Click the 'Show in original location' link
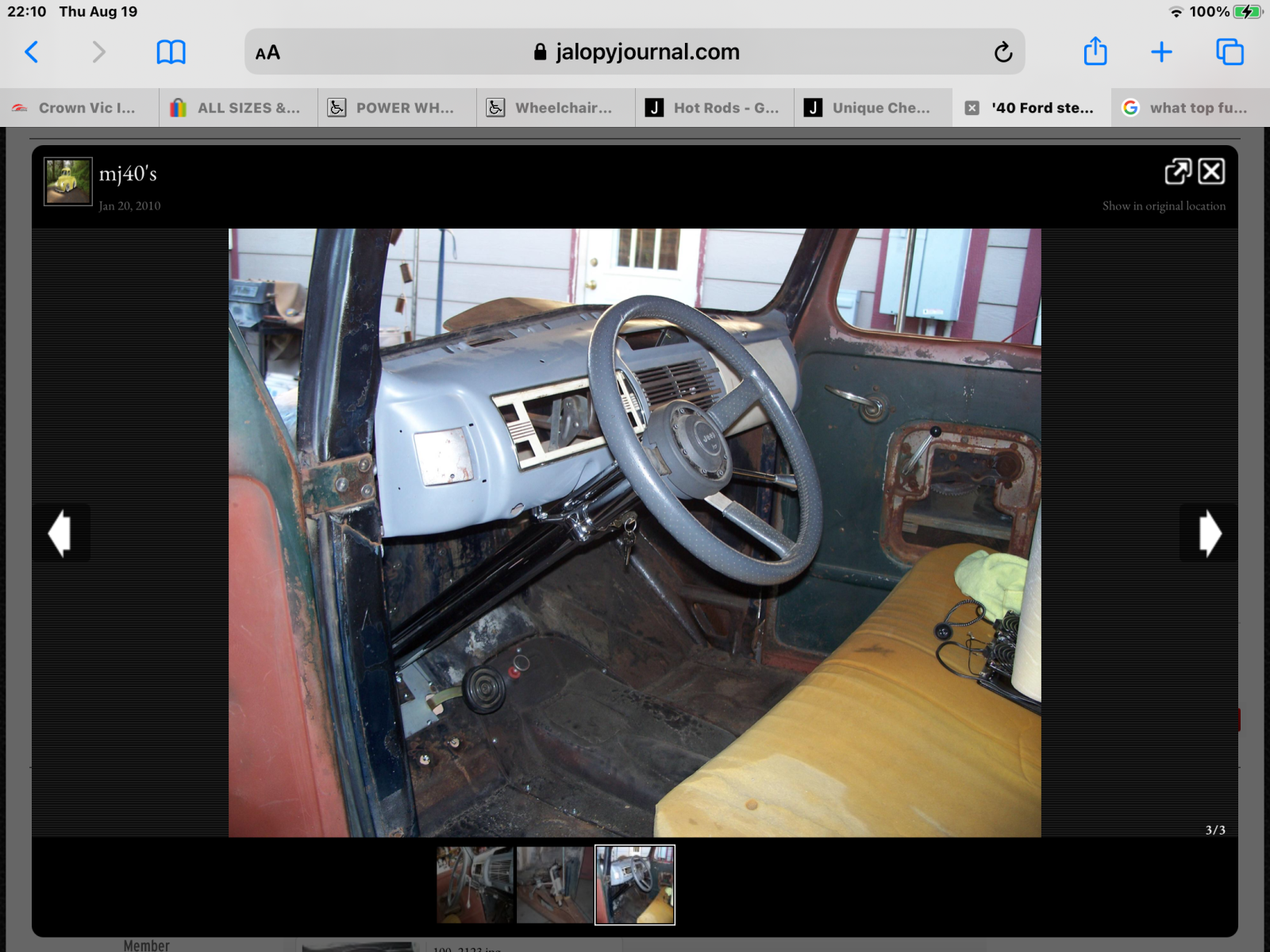Screen dimensions: 1270x952 click(x=1163, y=206)
